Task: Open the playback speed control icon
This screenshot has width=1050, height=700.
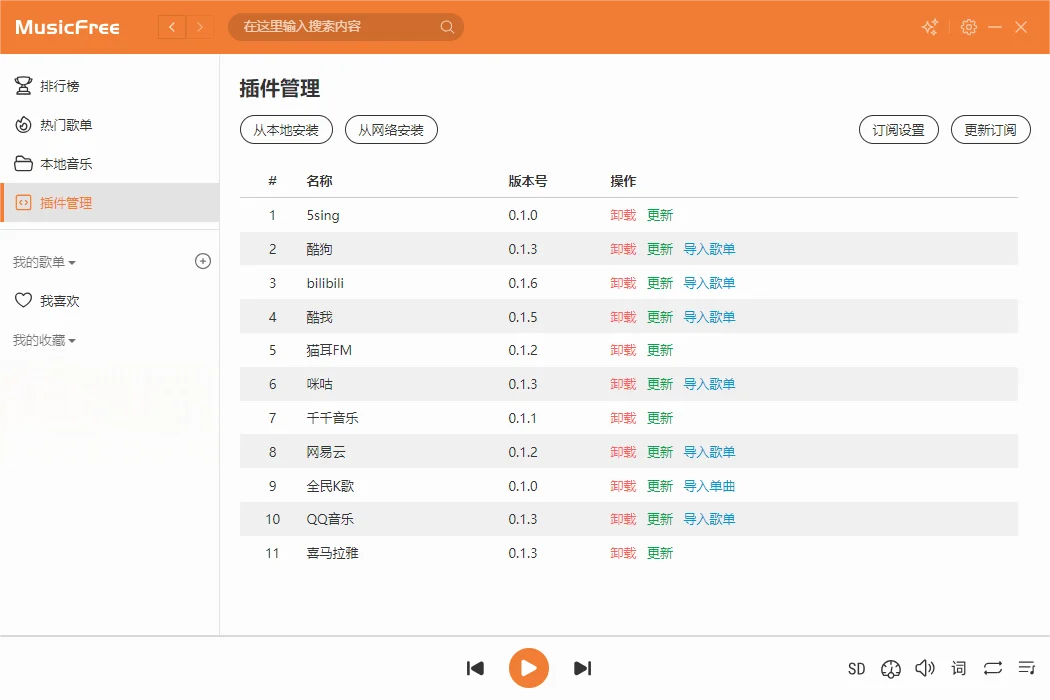Action: (890, 668)
